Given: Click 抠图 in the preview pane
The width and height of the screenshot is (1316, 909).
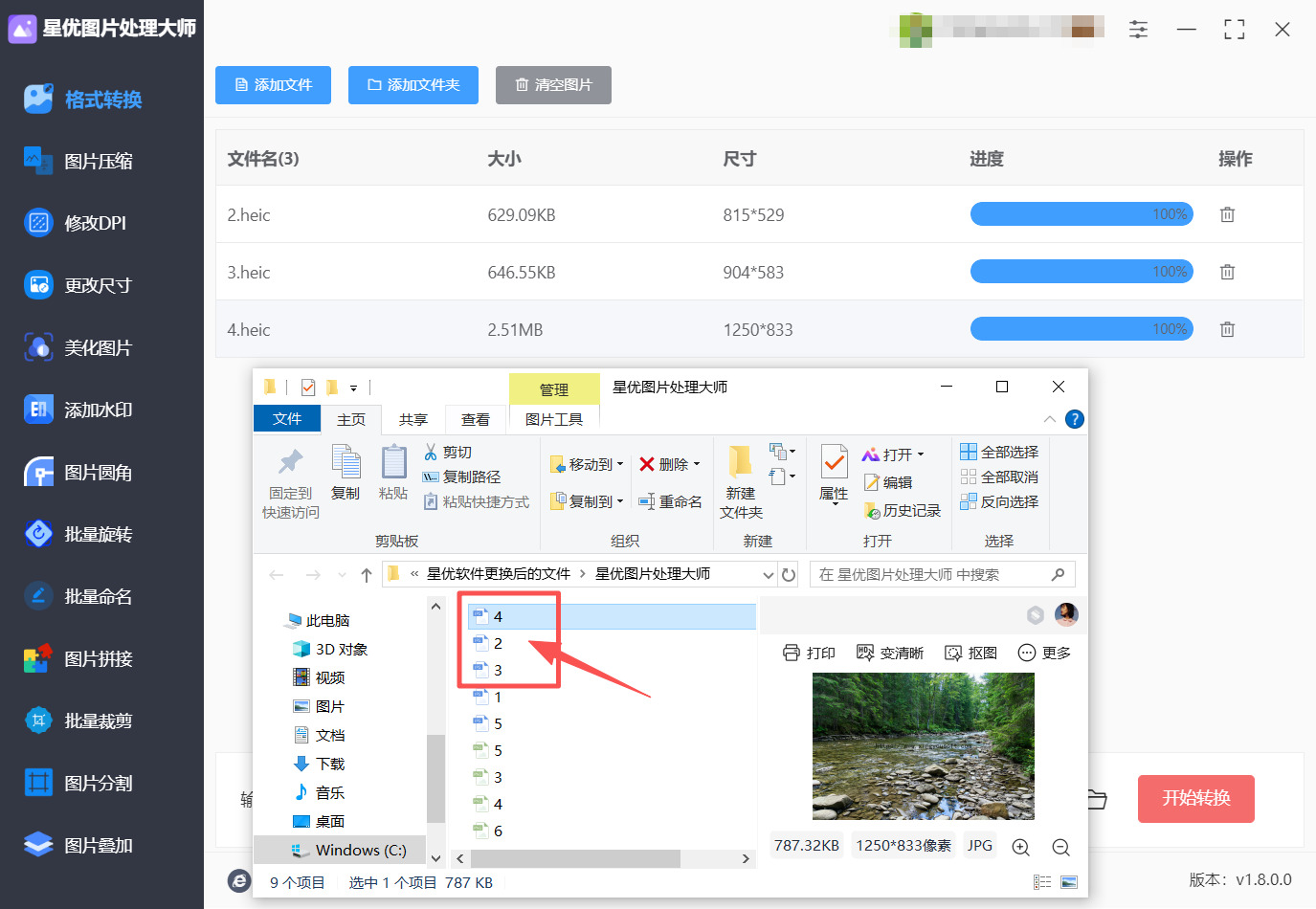Looking at the screenshot, I should (970, 653).
